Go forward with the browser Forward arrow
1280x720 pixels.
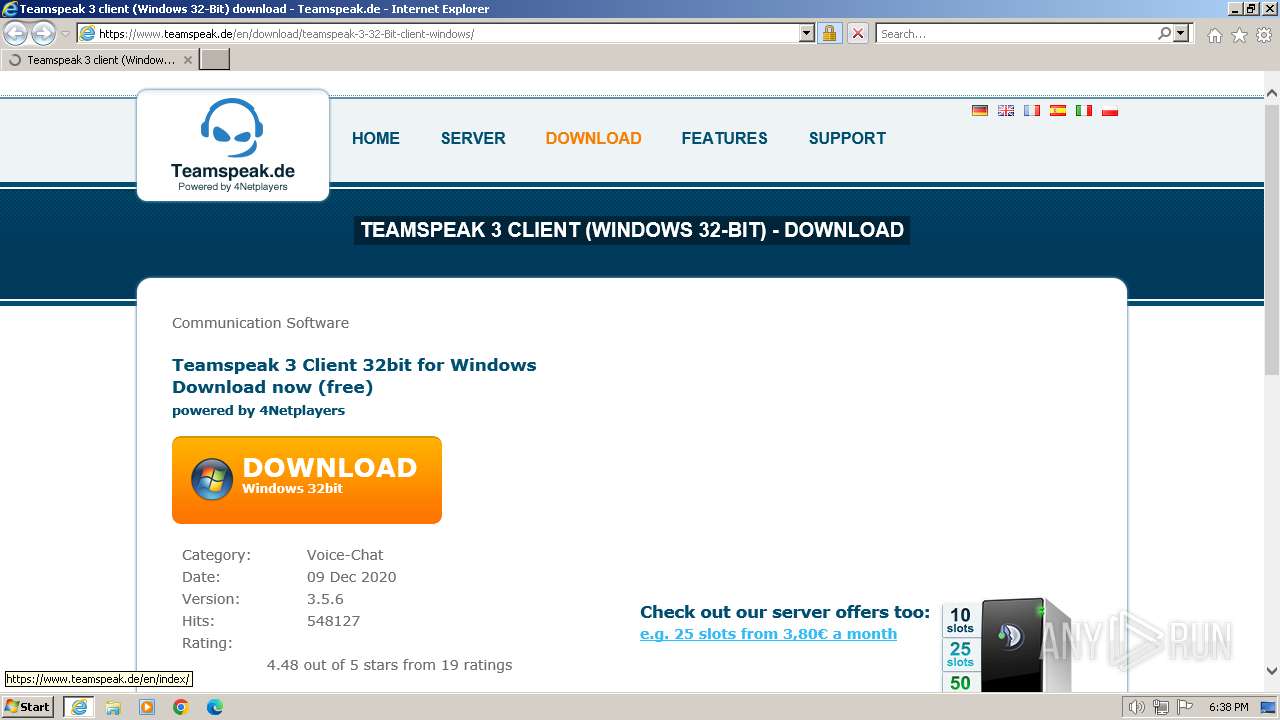point(43,34)
